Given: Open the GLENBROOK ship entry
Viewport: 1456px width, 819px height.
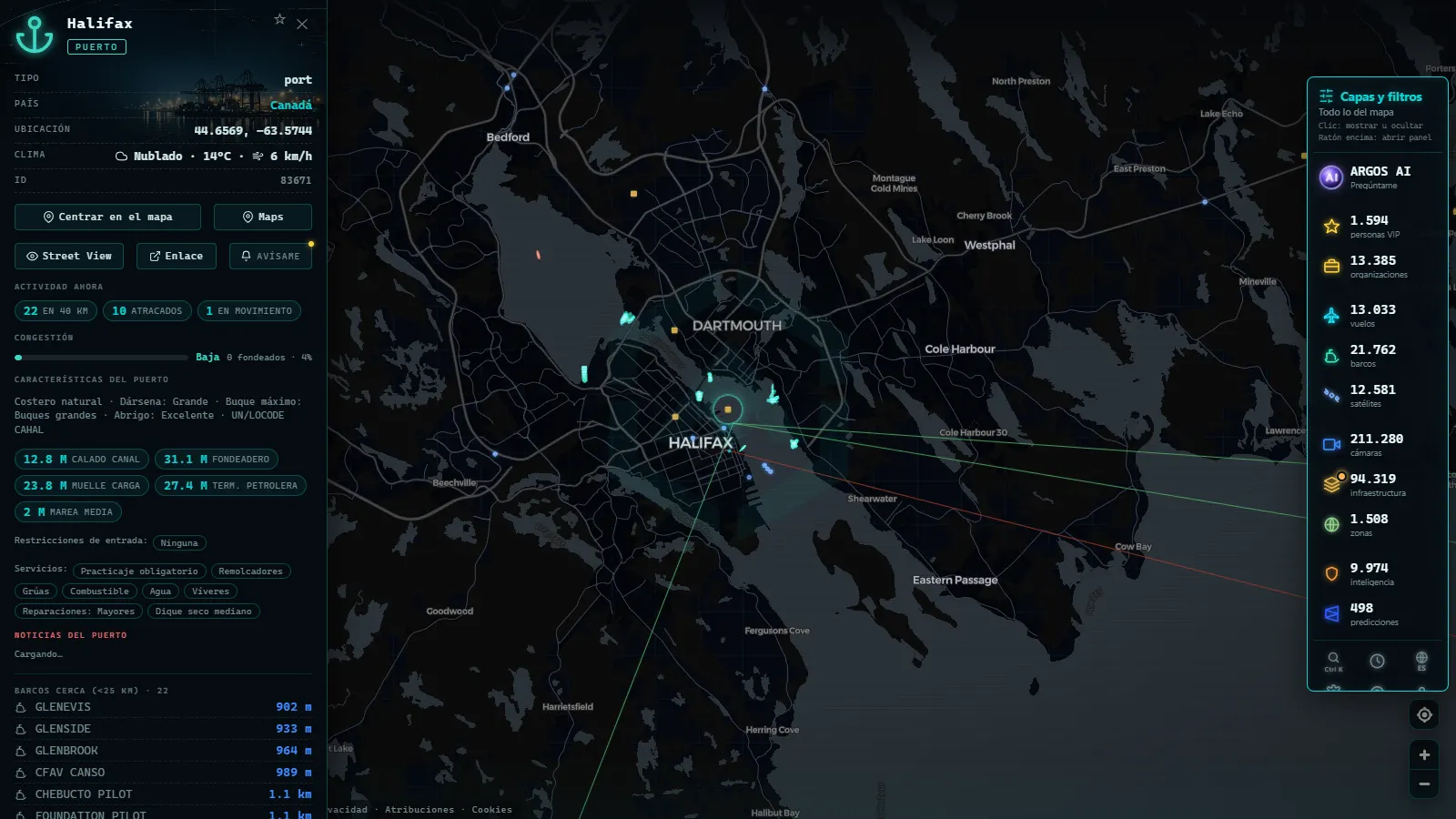Looking at the screenshot, I should 163,751.
